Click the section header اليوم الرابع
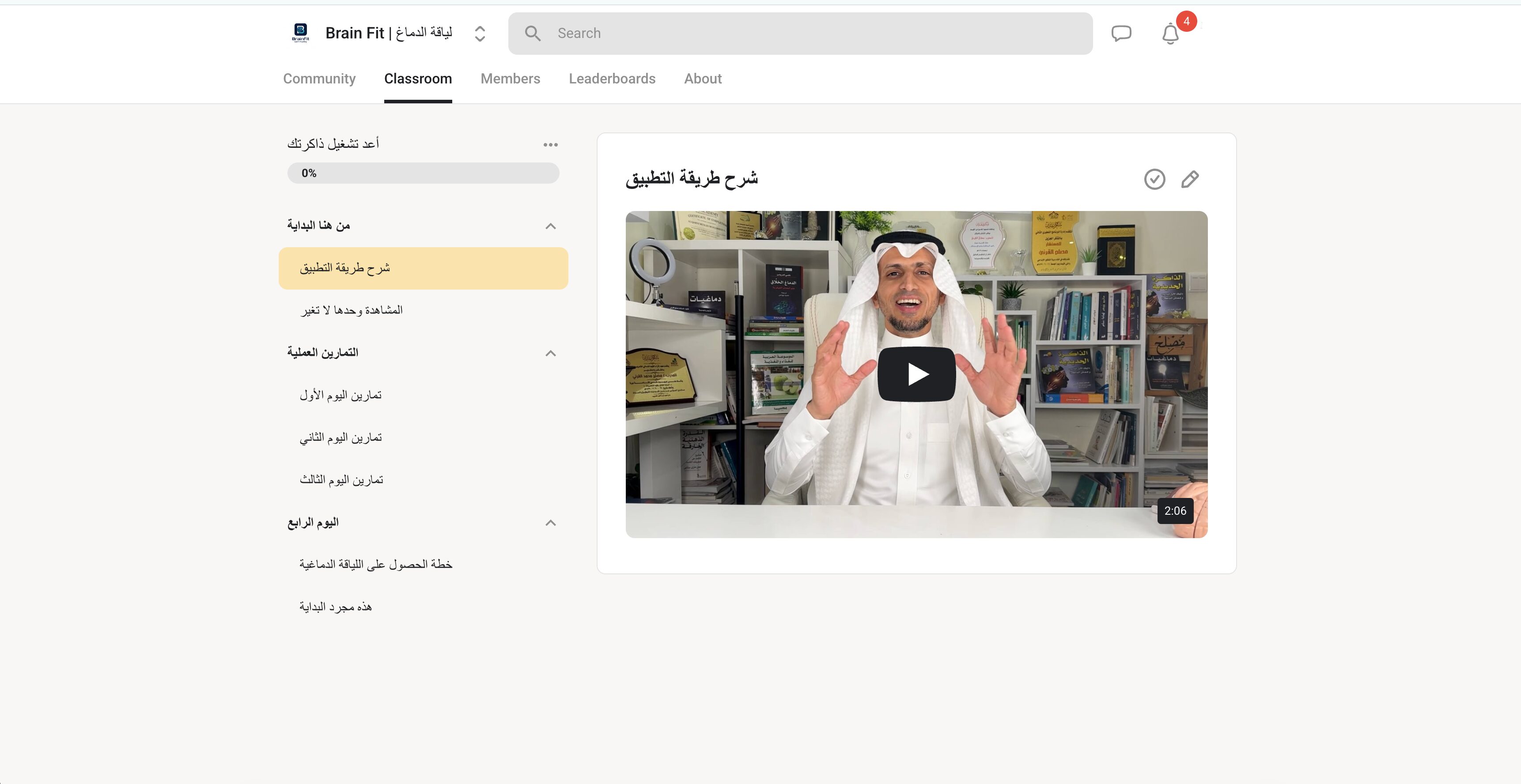This screenshot has height=784, width=1521. click(313, 523)
